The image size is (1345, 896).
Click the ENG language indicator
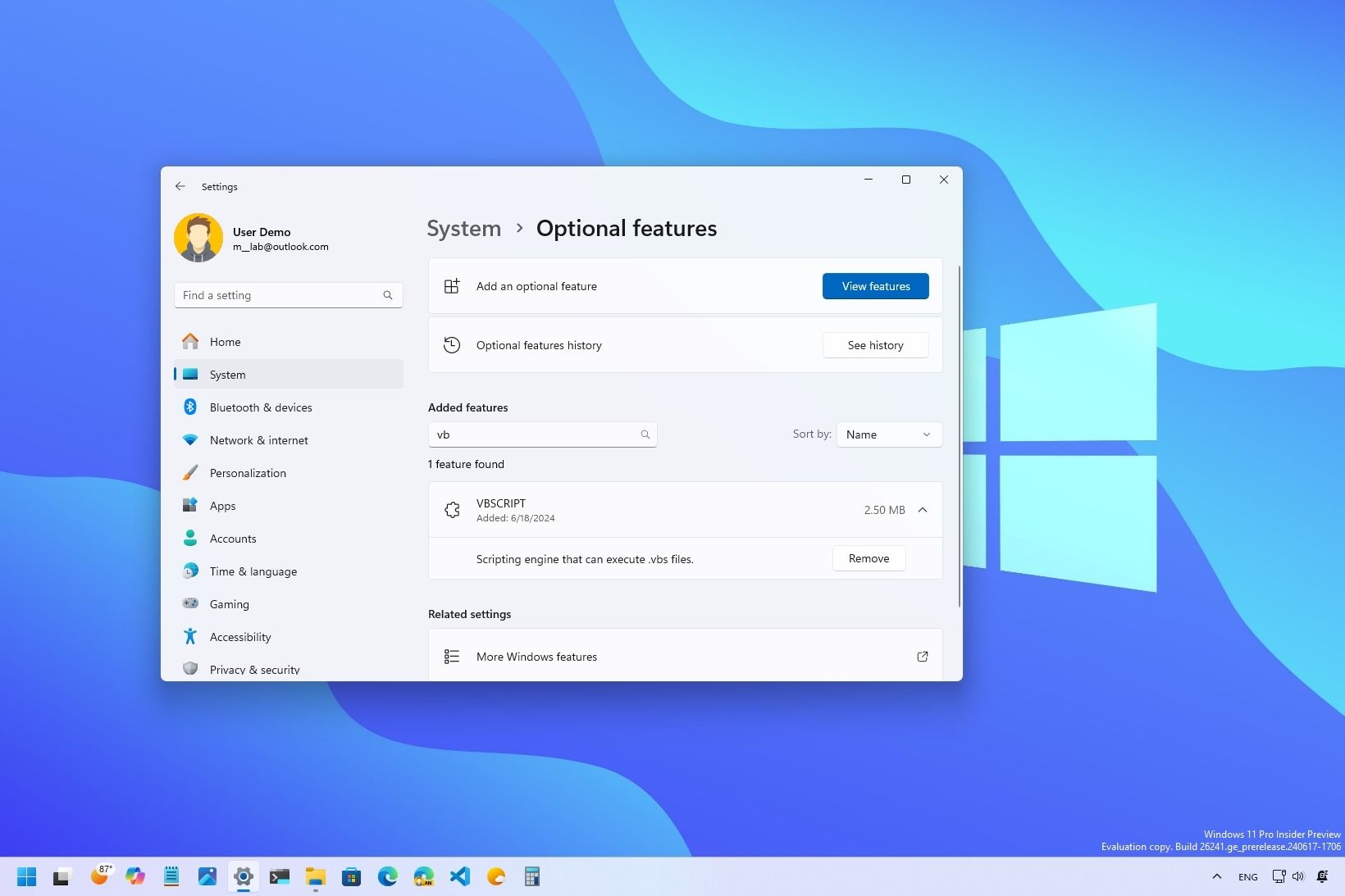[1248, 877]
